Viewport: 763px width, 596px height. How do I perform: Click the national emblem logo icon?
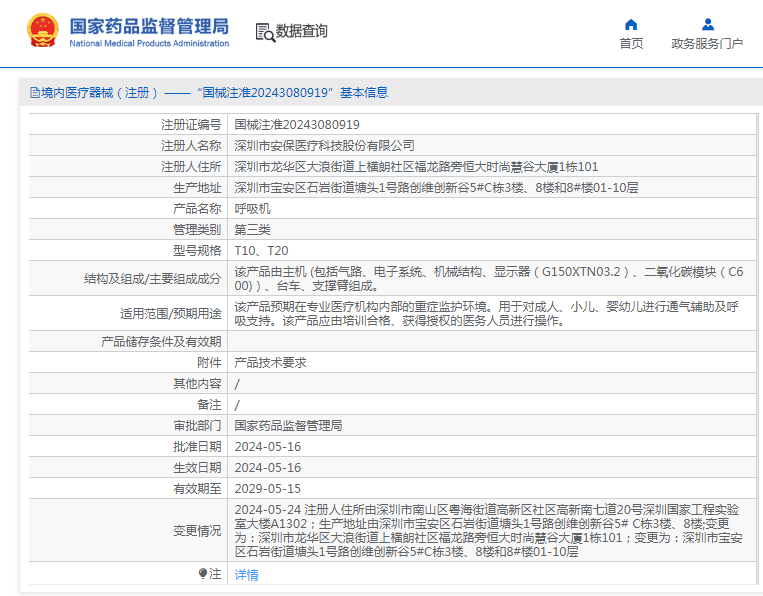pos(42,31)
